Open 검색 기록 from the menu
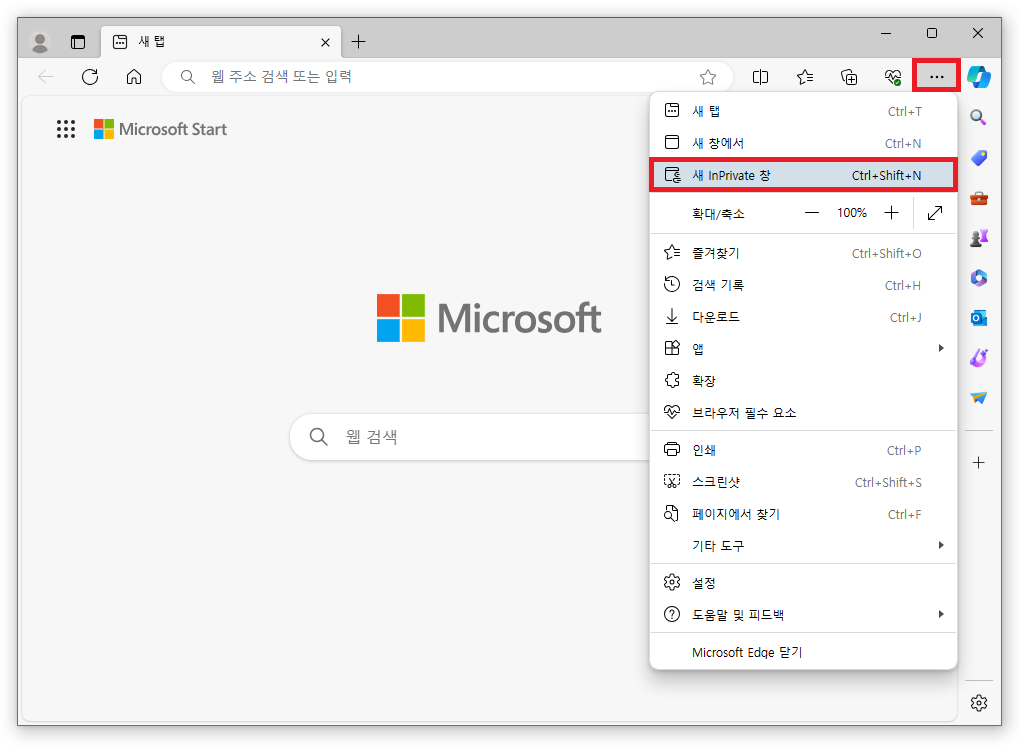Screen dimensions: 1020x747 coord(803,285)
